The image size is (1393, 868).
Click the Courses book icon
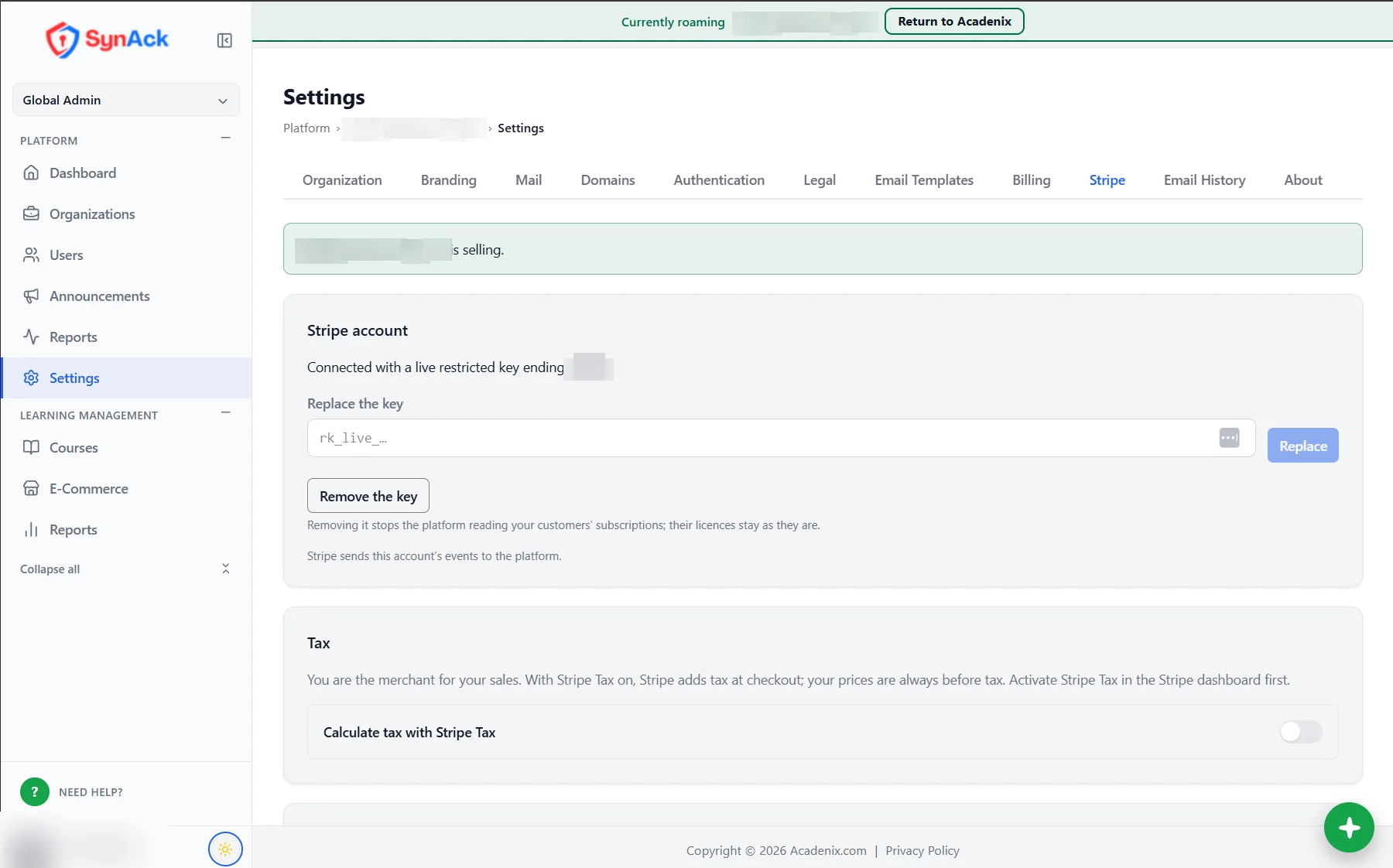(31, 447)
